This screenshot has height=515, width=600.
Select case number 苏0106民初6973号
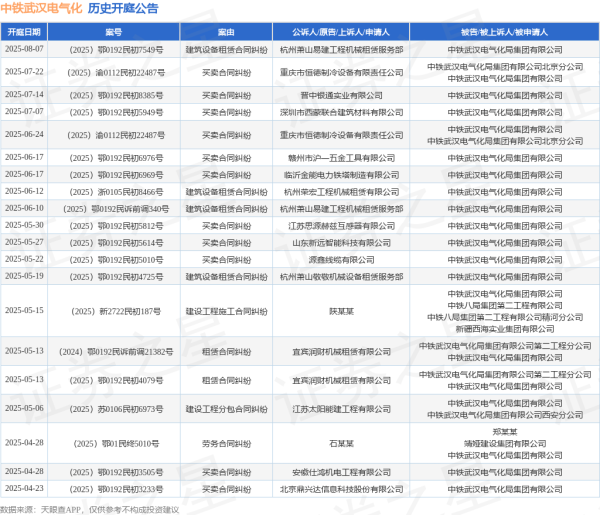tap(116, 409)
